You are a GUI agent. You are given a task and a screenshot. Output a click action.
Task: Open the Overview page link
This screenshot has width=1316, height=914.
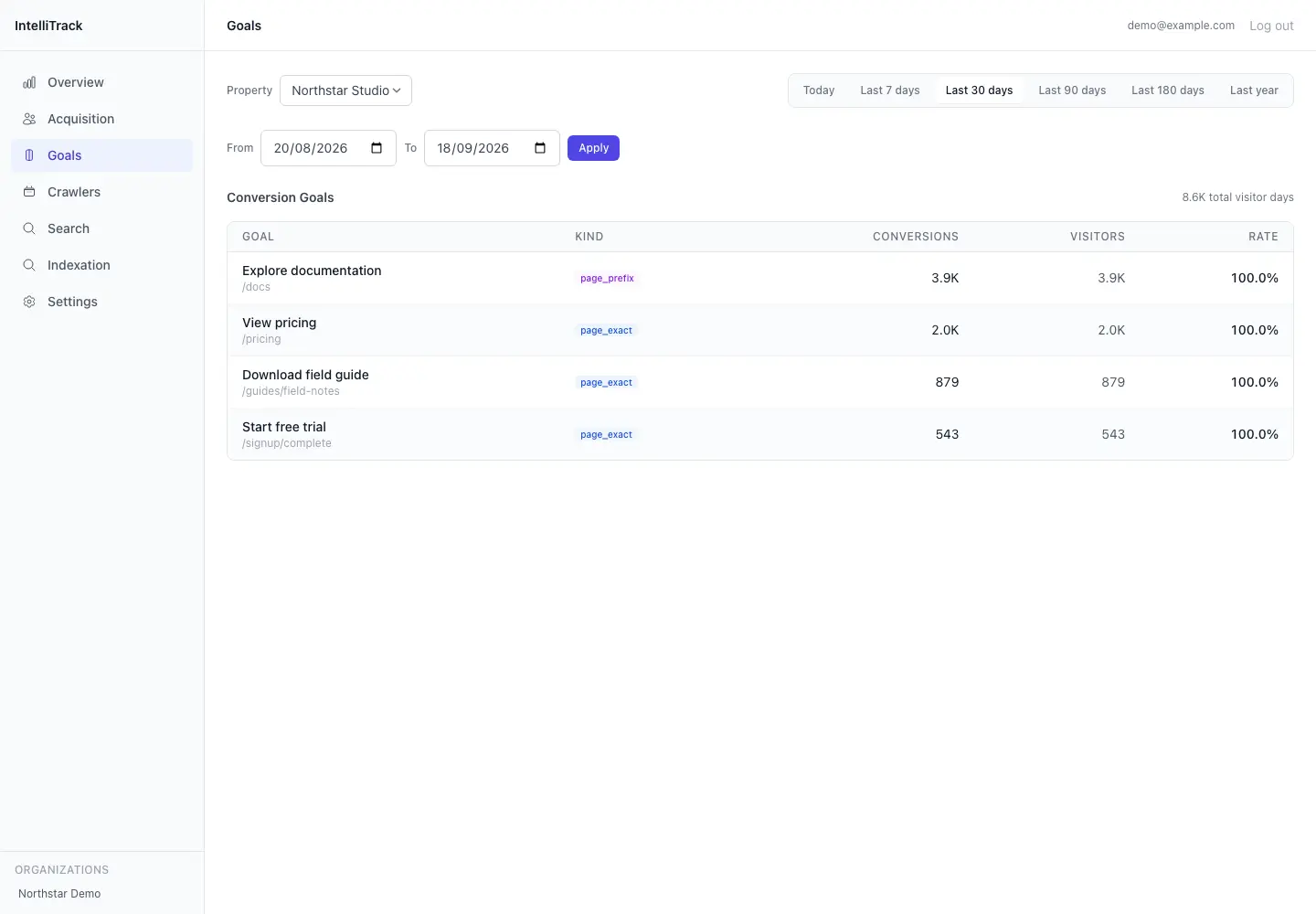[102, 82]
